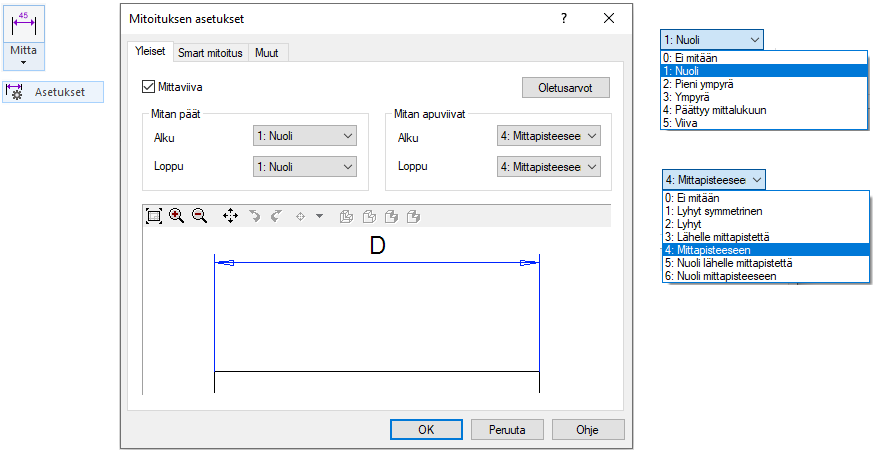This screenshot has height=456, width=876.
Task: Open the Mitan apuviivat Loppu dropdown
Action: 549,167
